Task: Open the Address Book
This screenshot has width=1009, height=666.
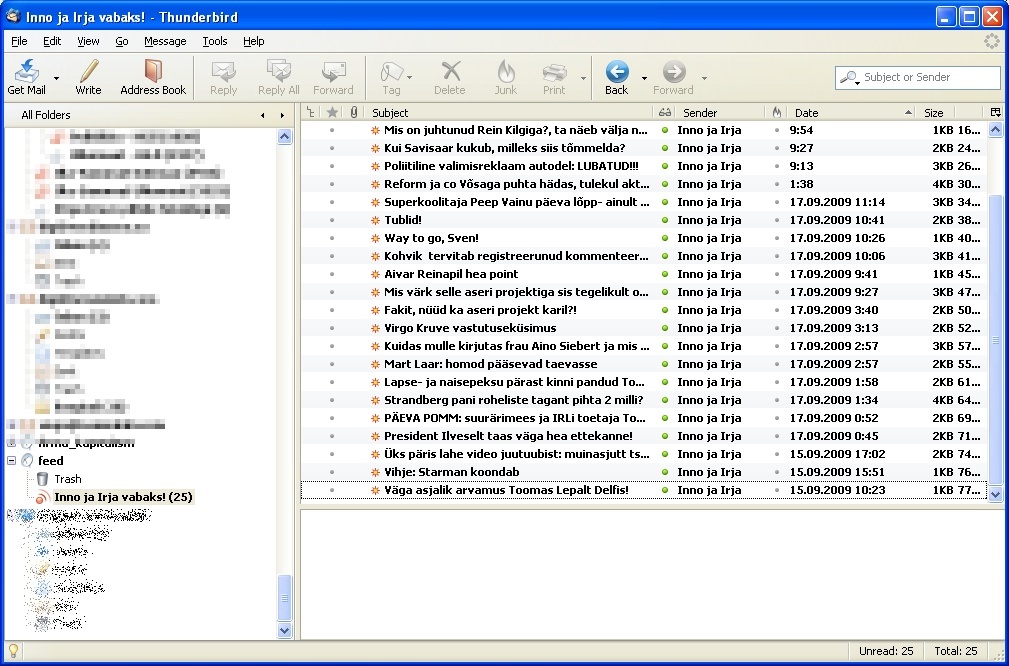Action: (x=153, y=77)
